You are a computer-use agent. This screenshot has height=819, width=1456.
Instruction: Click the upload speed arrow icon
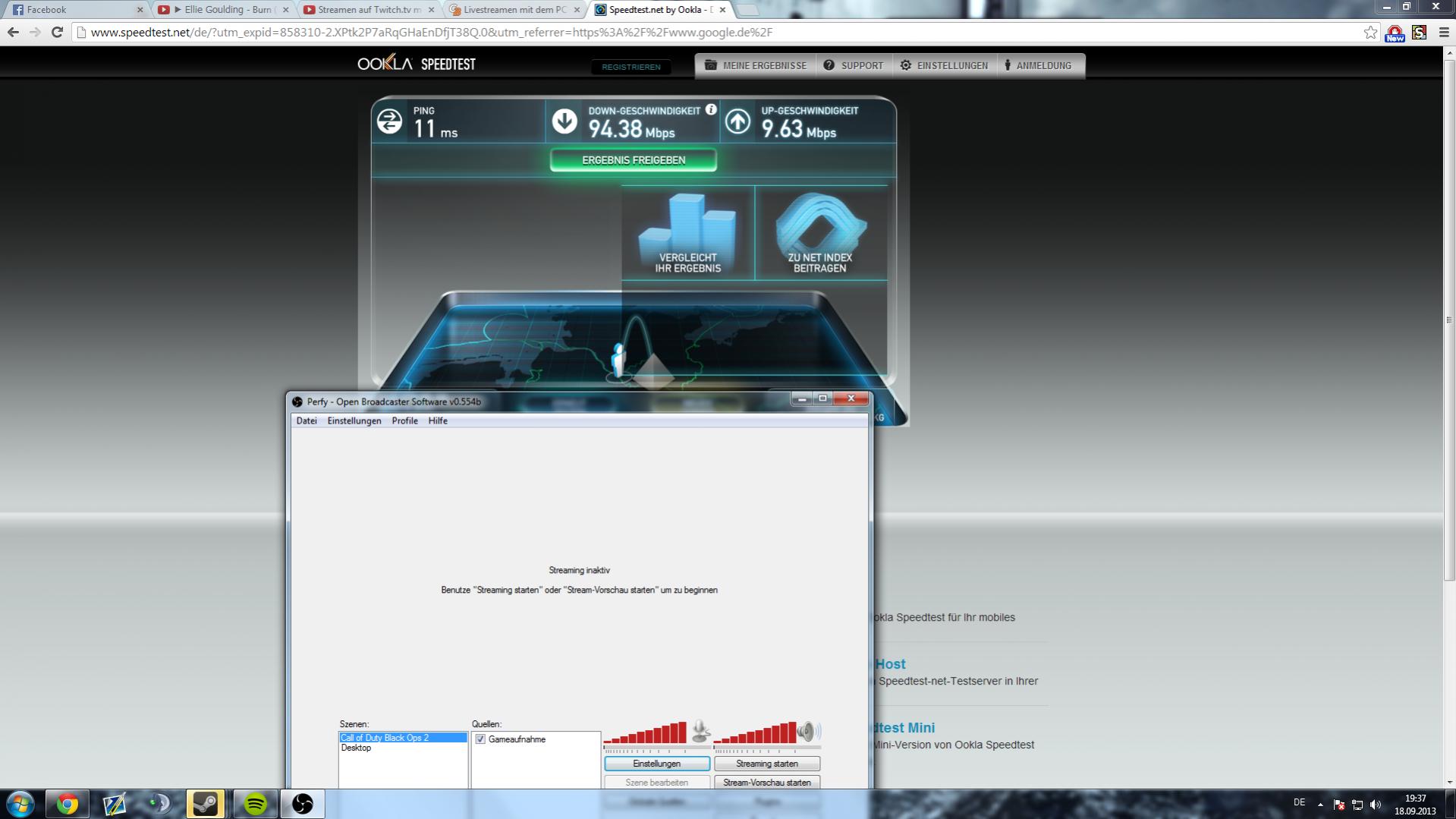pos(737,121)
